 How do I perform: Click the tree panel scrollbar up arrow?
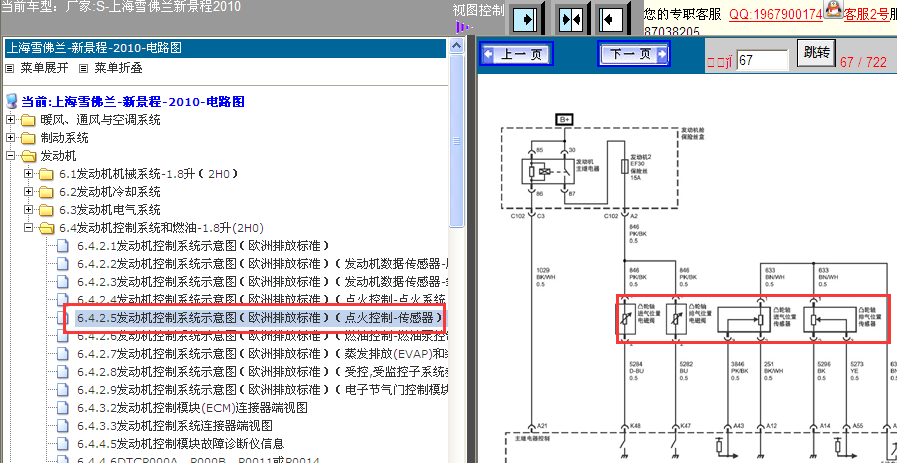(x=457, y=46)
